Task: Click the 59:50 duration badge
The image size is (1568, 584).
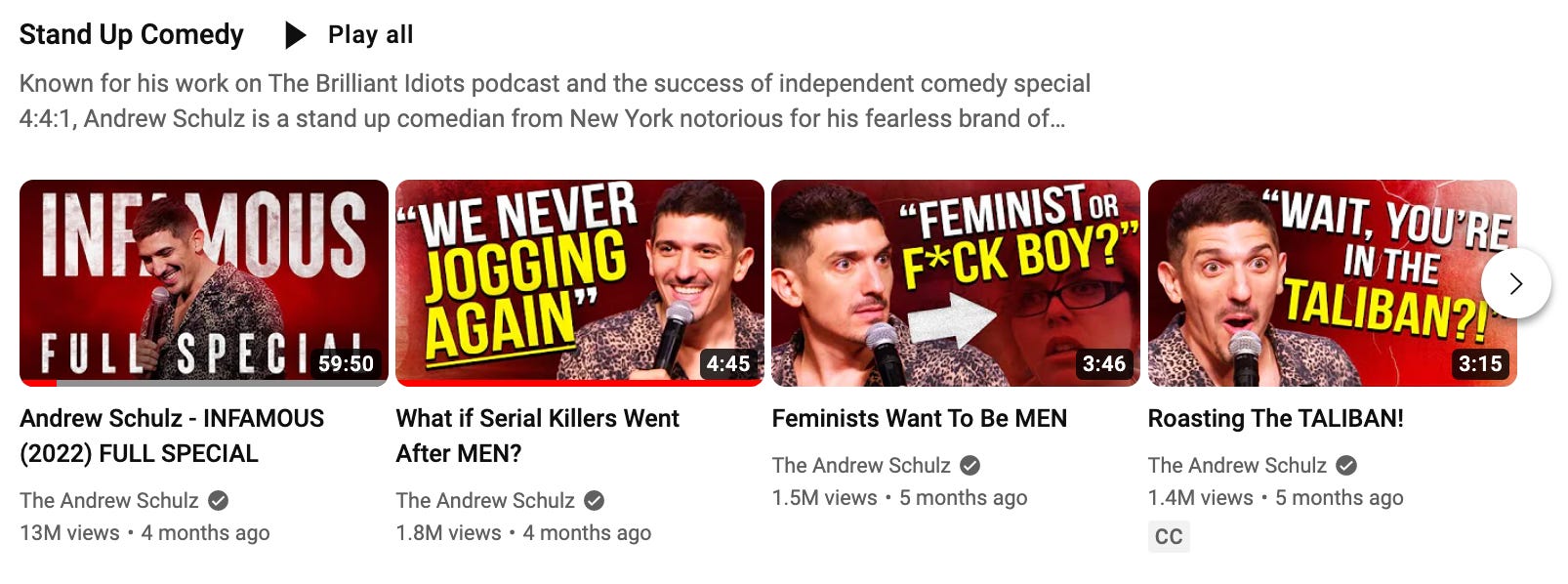Action: click(x=346, y=364)
